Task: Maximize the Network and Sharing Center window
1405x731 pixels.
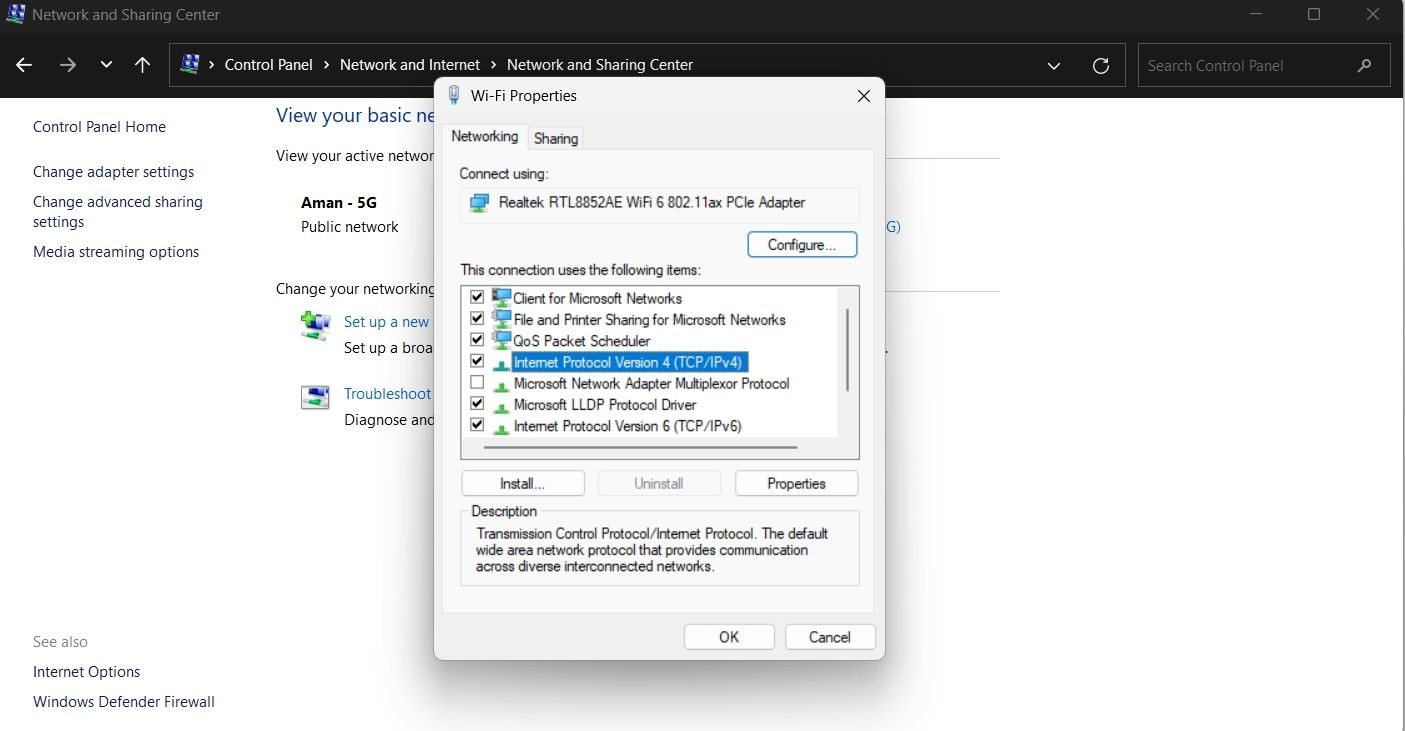Action: (x=1314, y=14)
